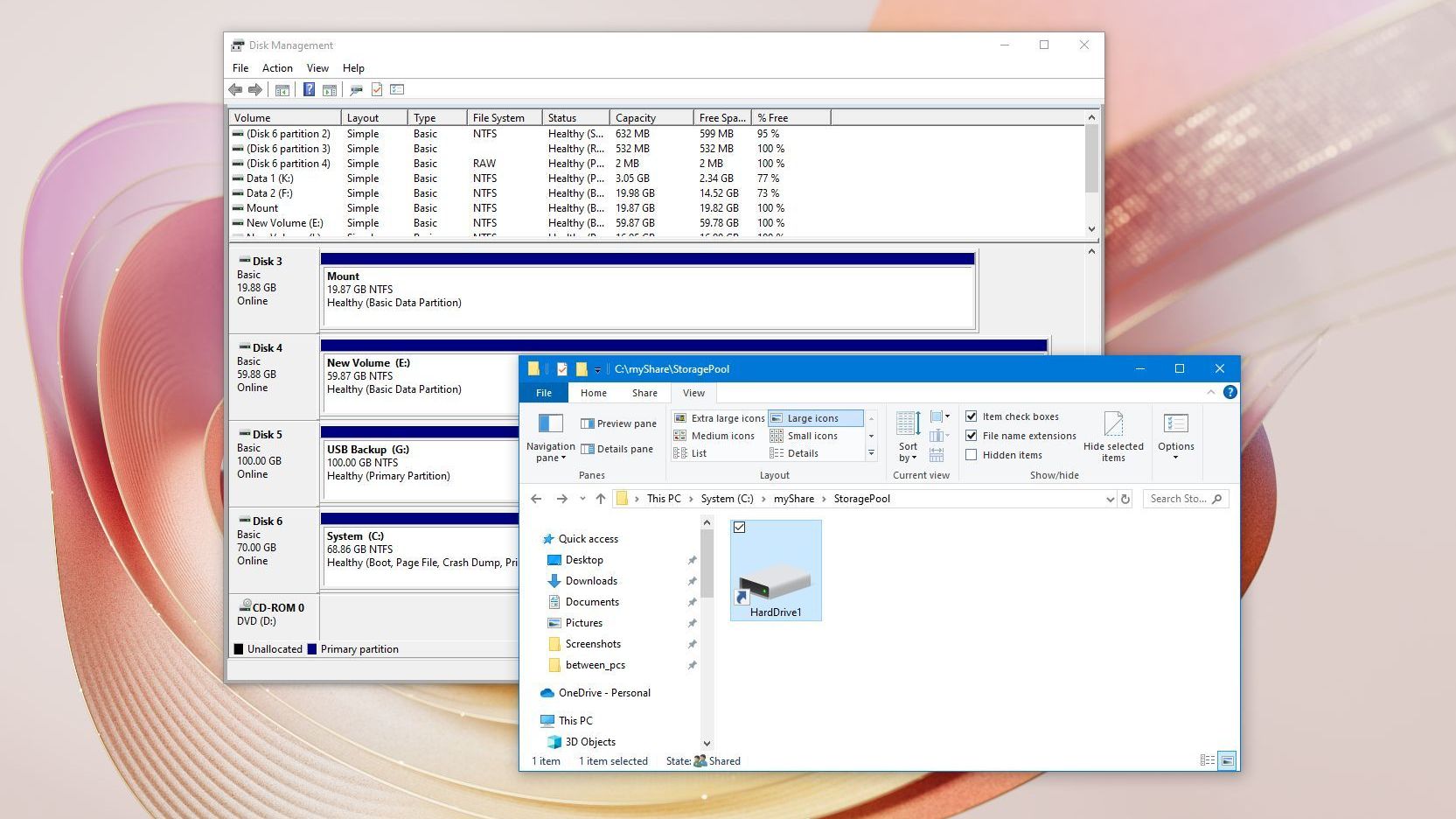This screenshot has height=819, width=1456.
Task: Click myShare in the address breadcrumb
Action: 793,499
